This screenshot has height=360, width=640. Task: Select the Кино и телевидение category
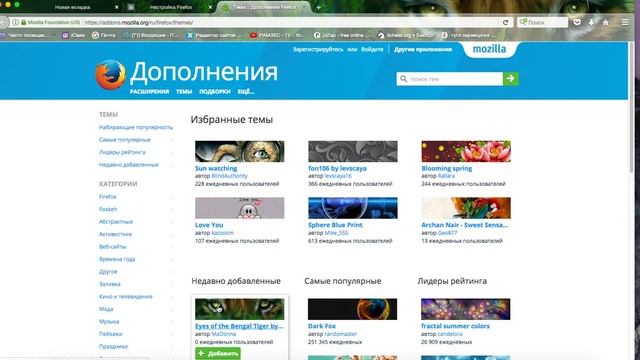coord(126,297)
